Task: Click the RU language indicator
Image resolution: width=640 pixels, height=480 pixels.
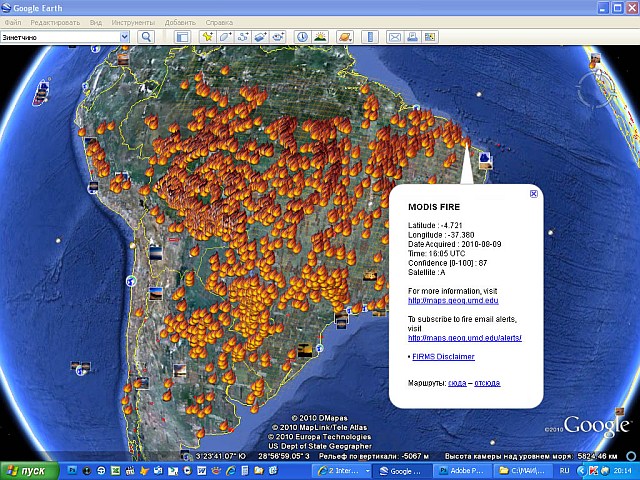Action: coord(564,471)
